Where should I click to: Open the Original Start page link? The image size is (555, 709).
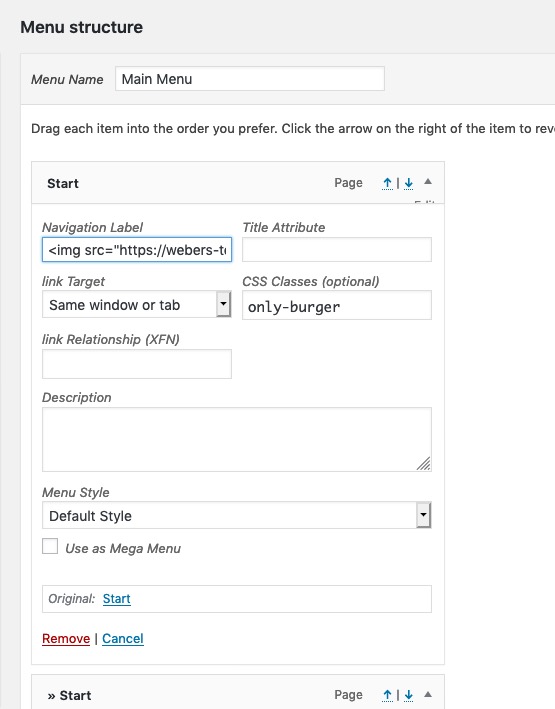pyautogui.click(x=117, y=599)
